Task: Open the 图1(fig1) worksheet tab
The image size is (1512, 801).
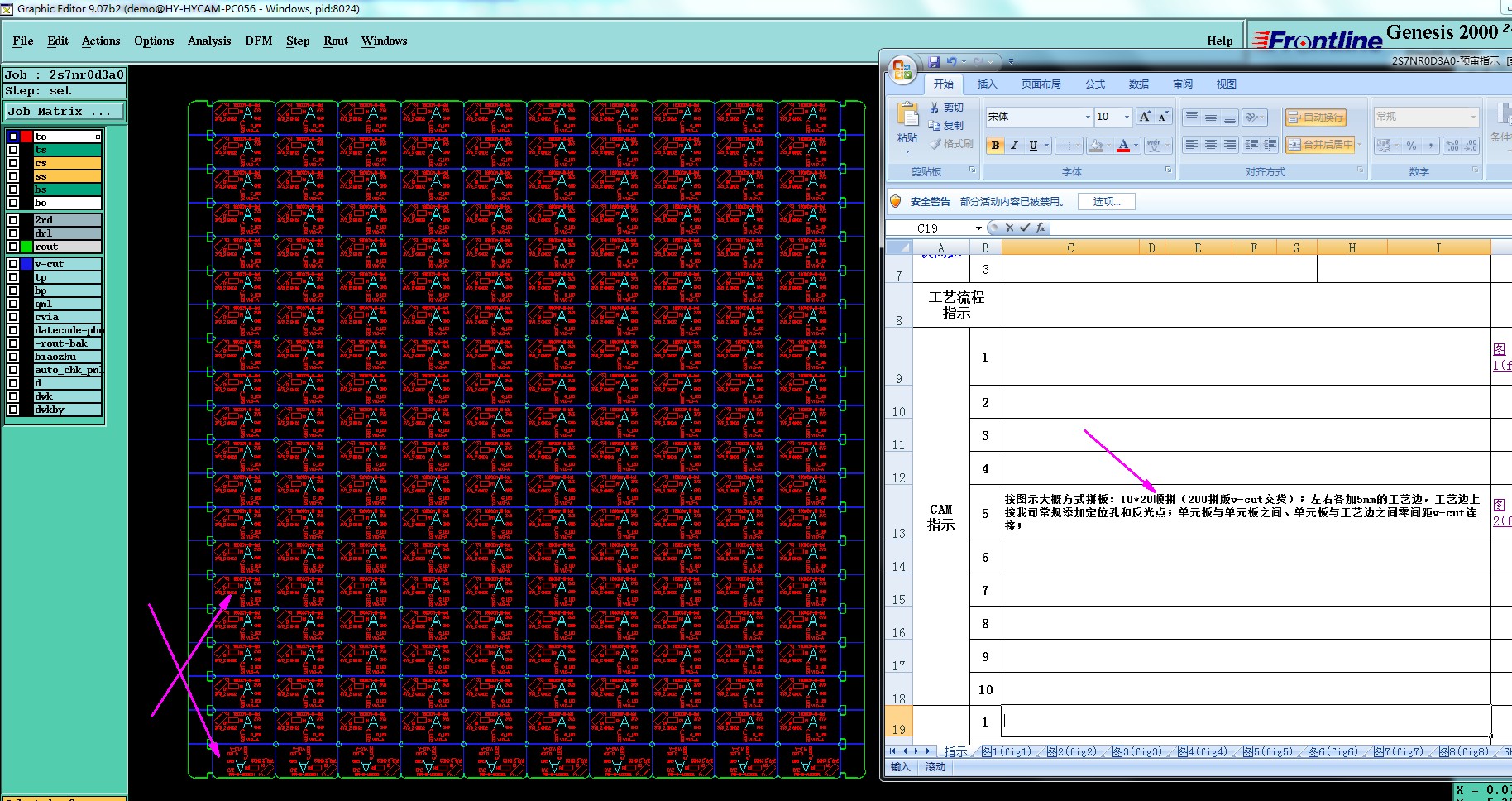Action: (1007, 751)
